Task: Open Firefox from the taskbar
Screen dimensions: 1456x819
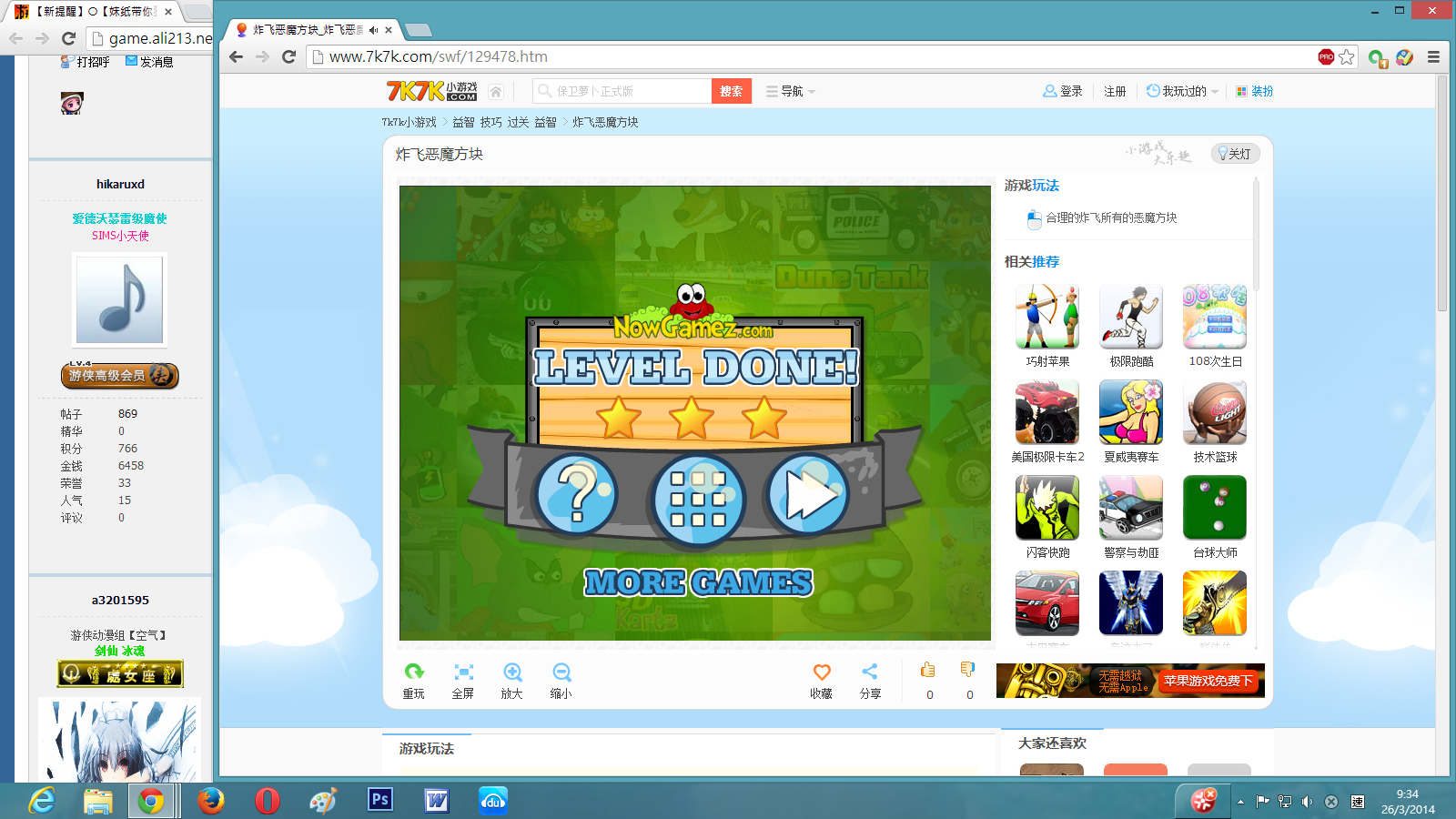Action: tap(211, 801)
